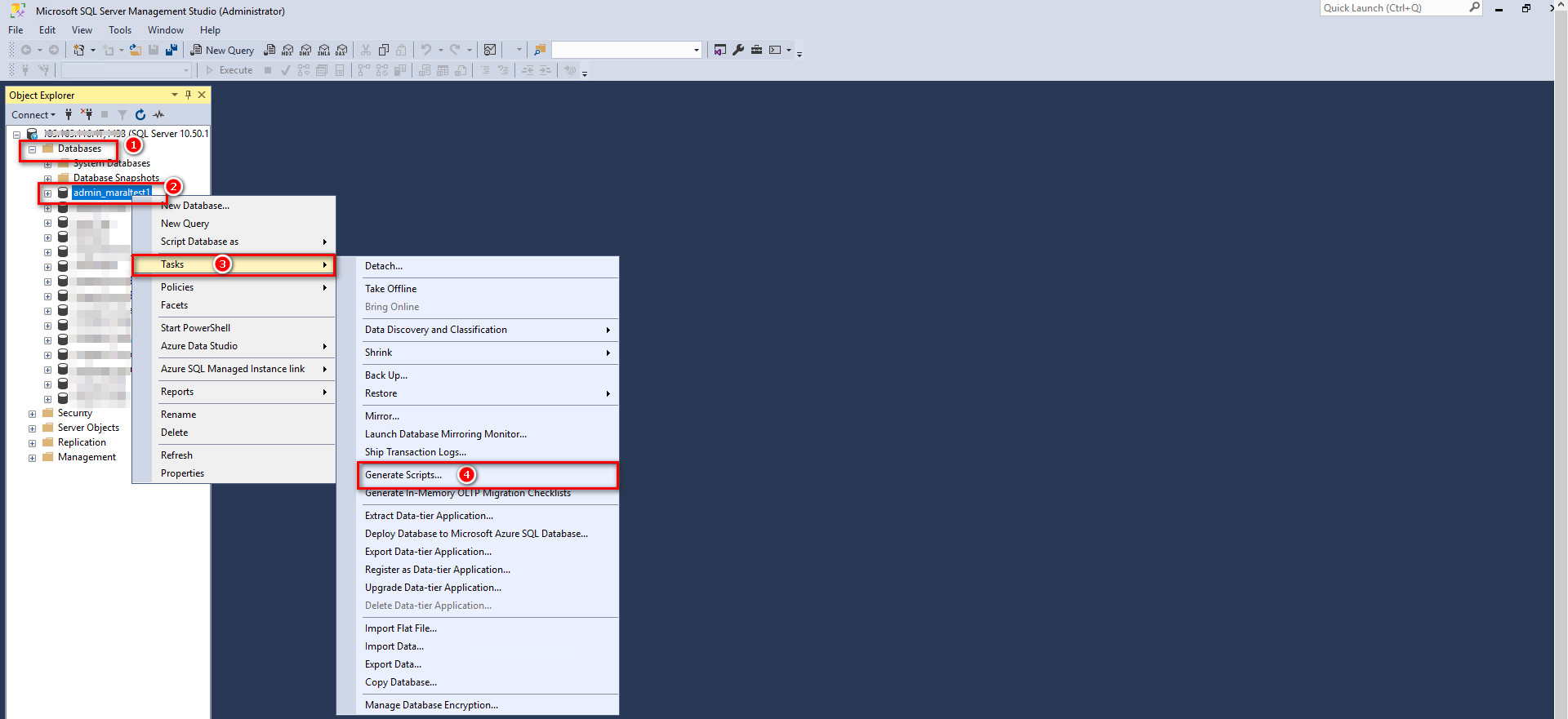Expand the Management folder
Screen dimensions: 1568x719
[32, 458]
